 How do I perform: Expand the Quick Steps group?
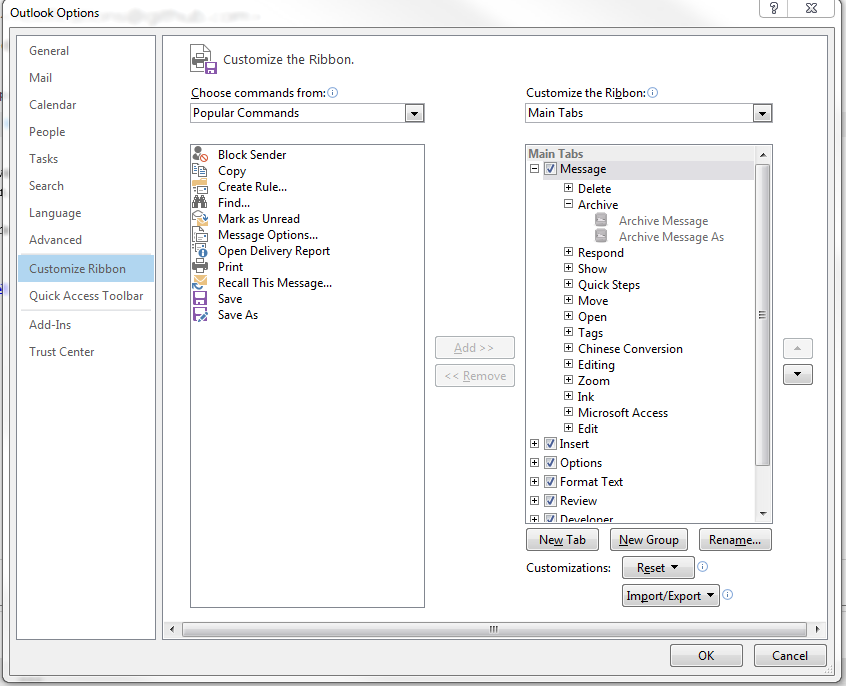(568, 284)
